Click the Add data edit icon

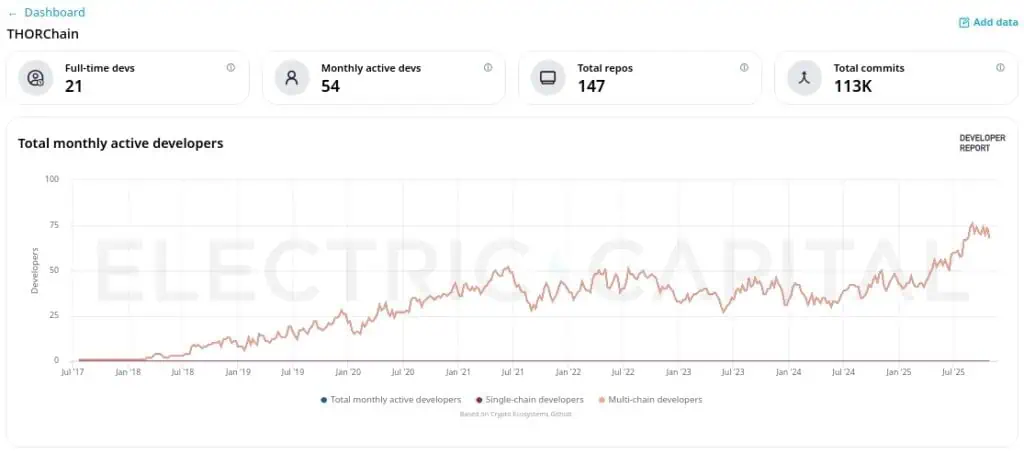point(964,22)
